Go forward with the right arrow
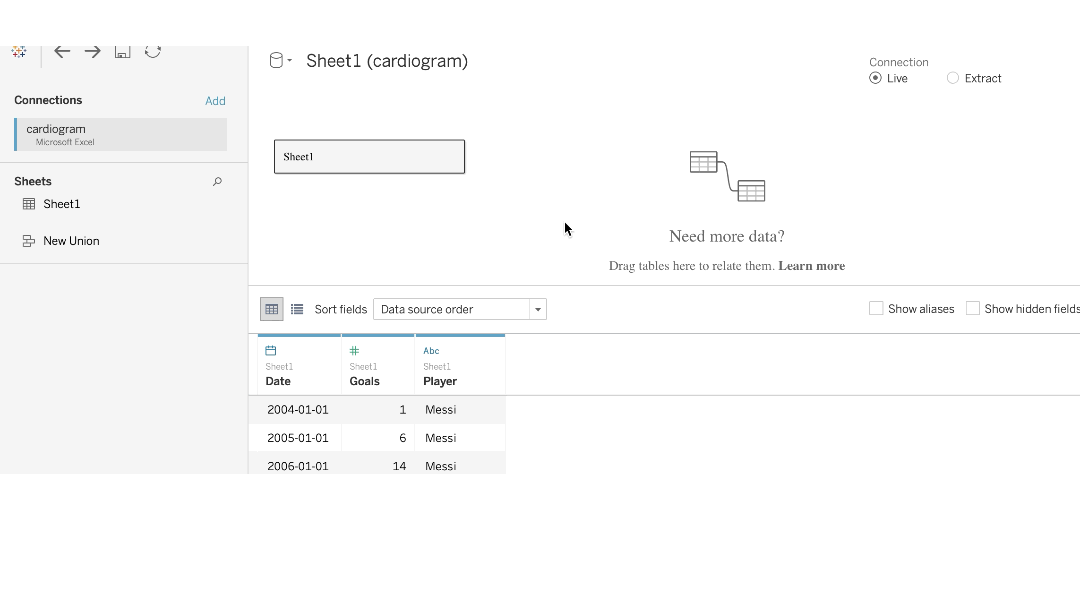The width and height of the screenshot is (1080, 608). [x=92, y=52]
